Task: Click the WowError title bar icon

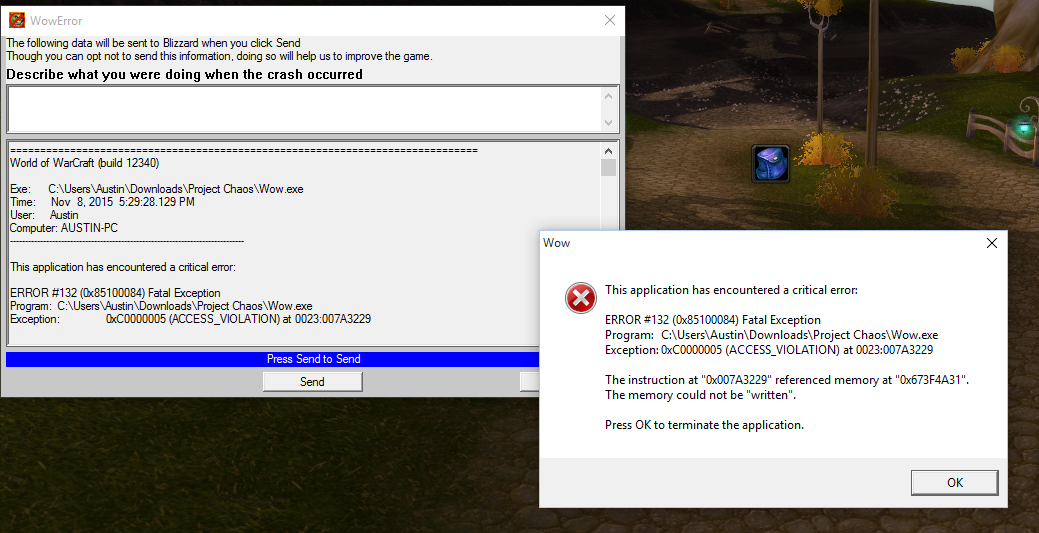Action: pyautogui.click(x=17, y=21)
